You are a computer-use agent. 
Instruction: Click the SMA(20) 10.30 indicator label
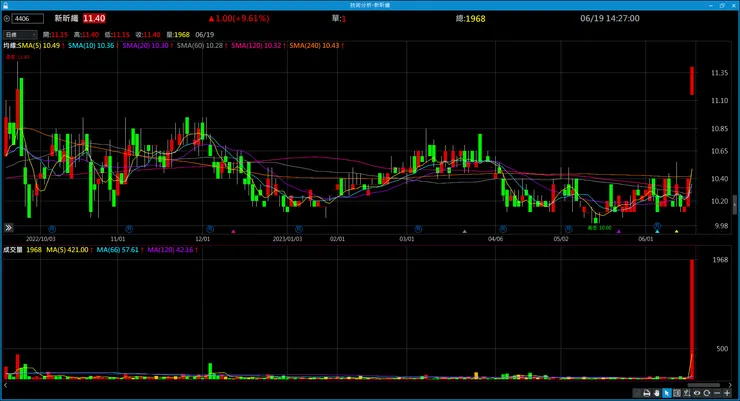(x=145, y=46)
